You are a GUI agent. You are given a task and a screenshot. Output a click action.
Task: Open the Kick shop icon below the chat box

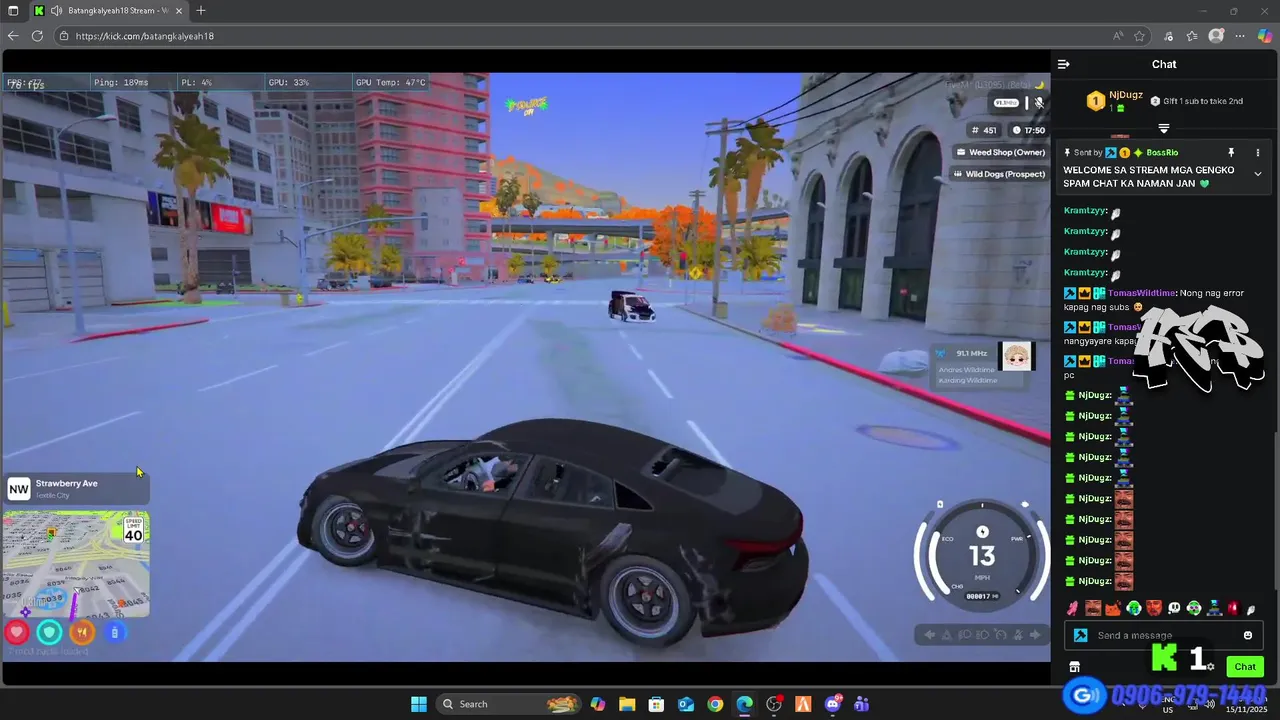[x=1075, y=667]
